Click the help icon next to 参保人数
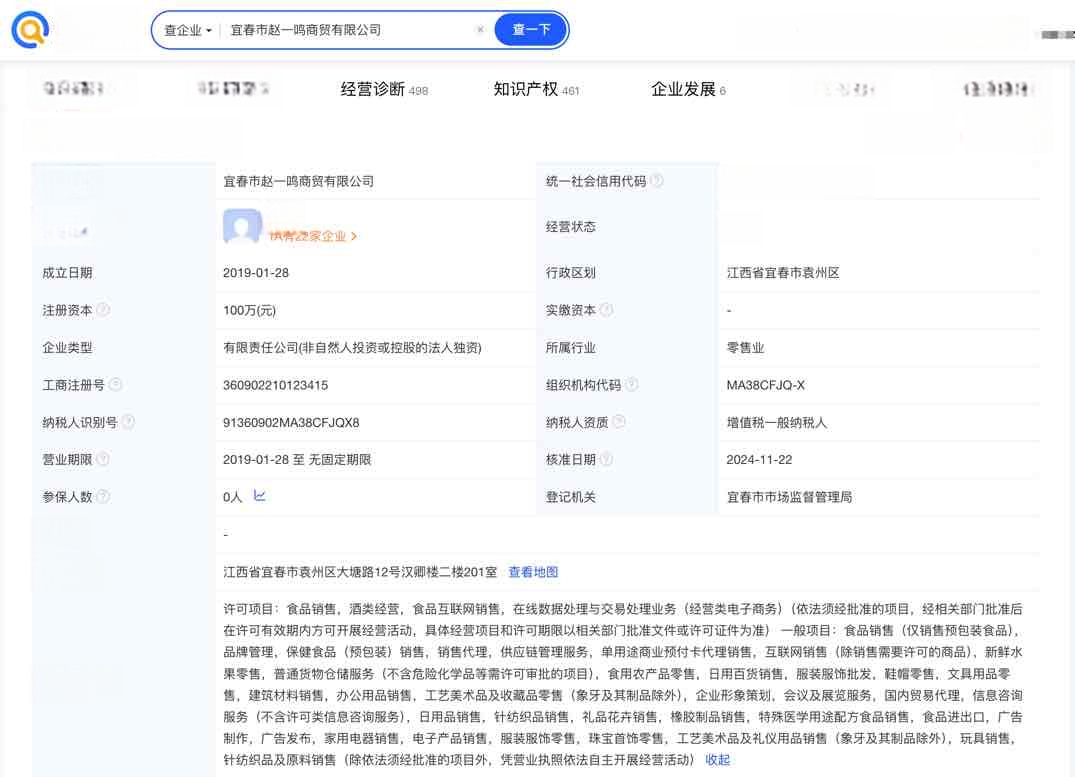The height and width of the screenshot is (777, 1075). [103, 496]
